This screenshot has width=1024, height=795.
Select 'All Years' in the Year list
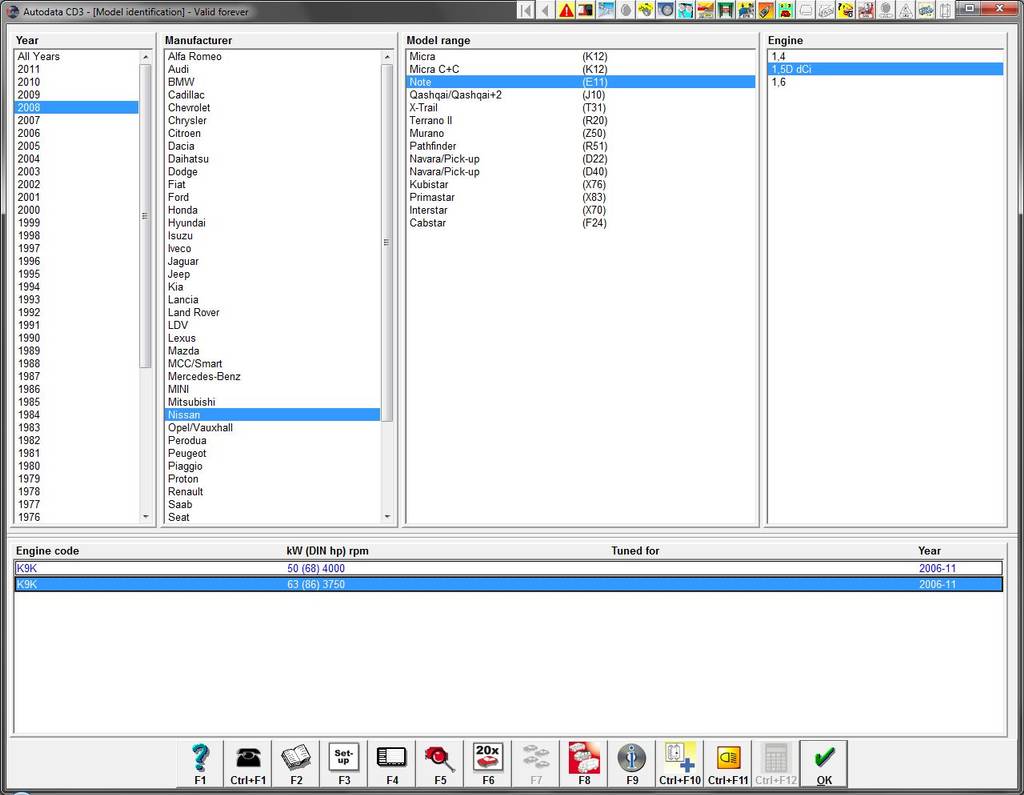[76, 56]
